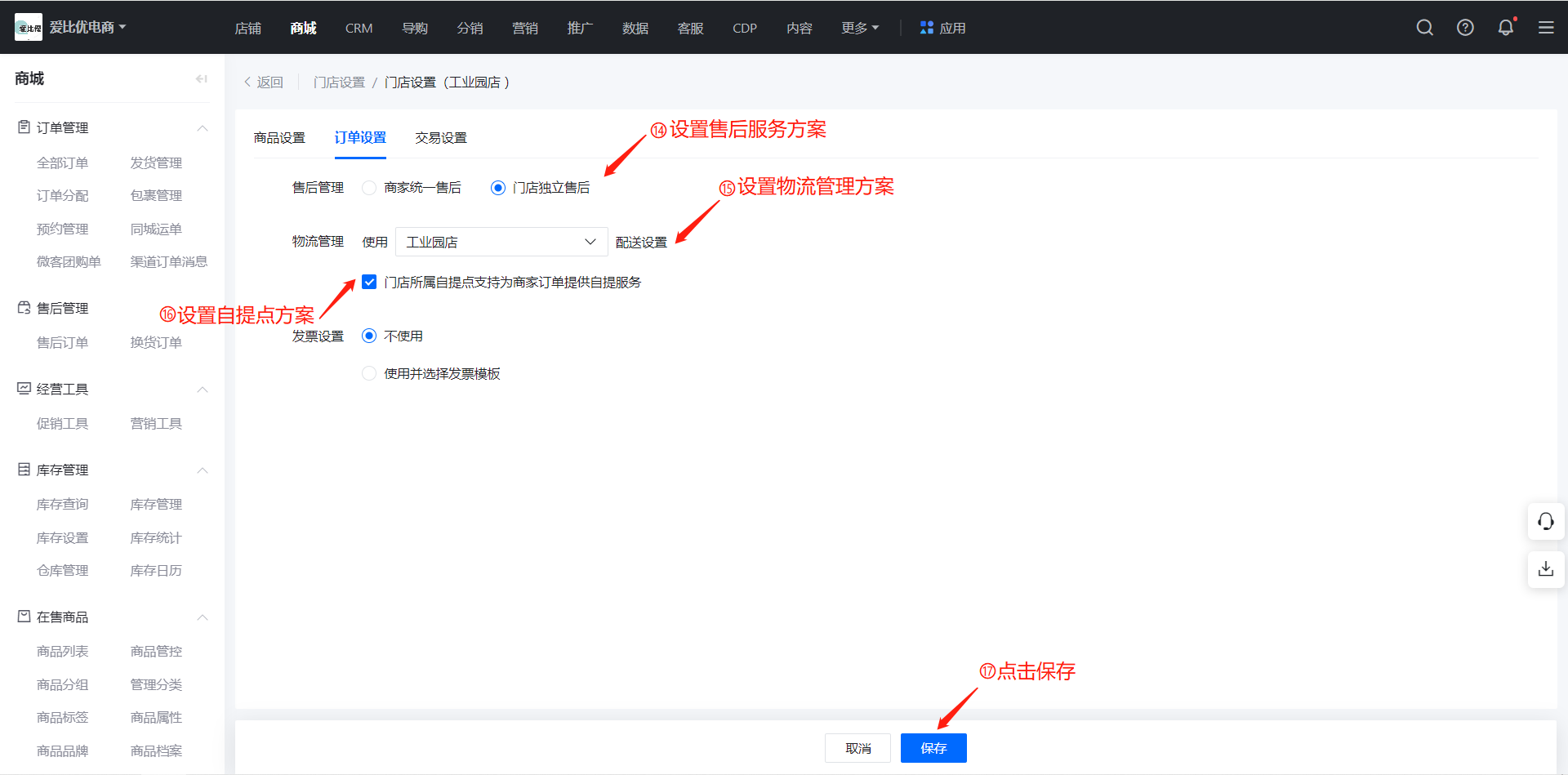Collapse the 商城 sidebar with arrow icon
1568x775 pixels.
[202, 78]
